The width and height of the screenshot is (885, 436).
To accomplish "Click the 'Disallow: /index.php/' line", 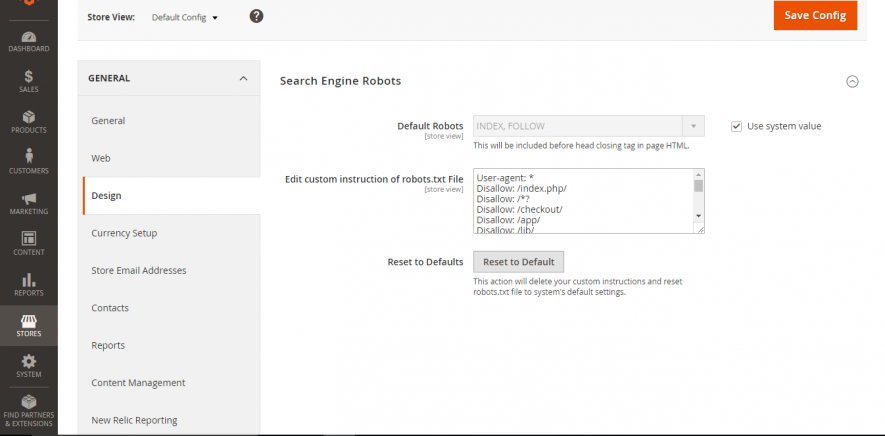I will [522, 189].
